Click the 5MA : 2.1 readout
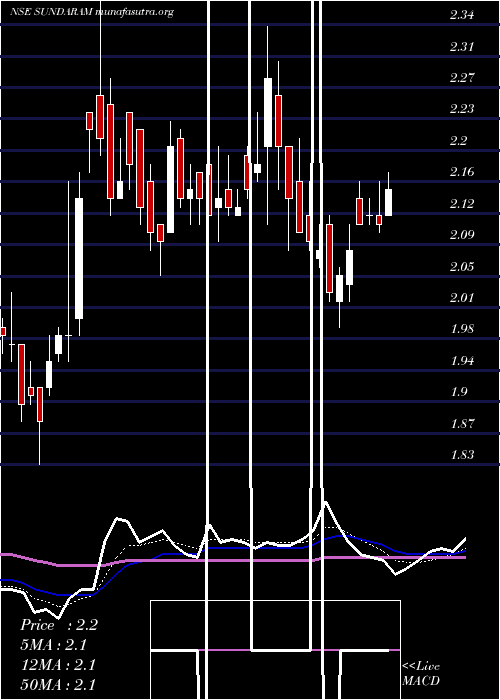 click(54, 645)
